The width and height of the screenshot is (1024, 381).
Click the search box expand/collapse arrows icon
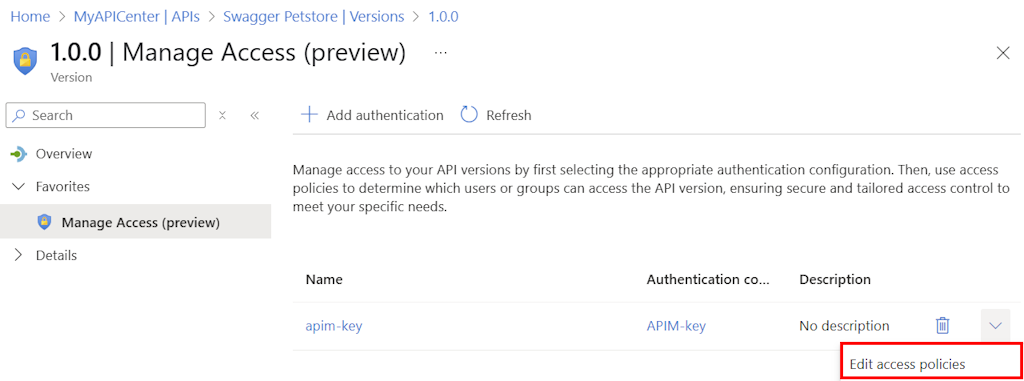[222, 115]
